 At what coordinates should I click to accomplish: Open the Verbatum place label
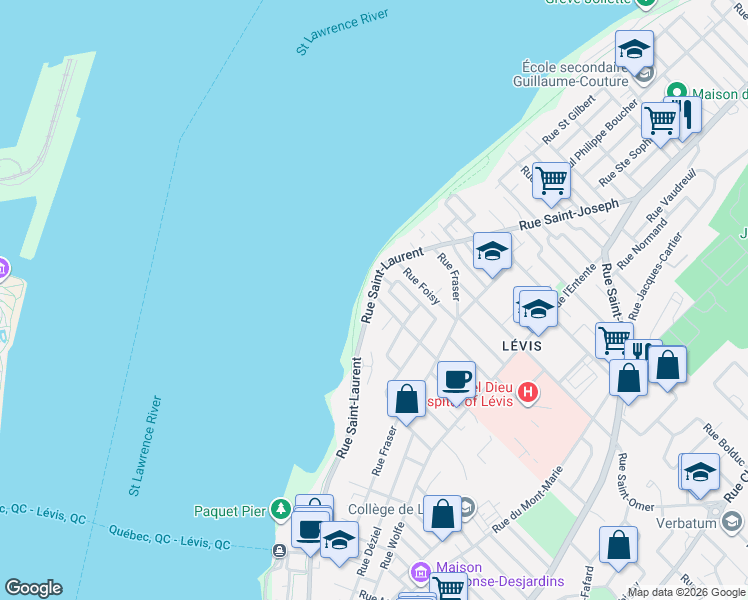point(686,523)
